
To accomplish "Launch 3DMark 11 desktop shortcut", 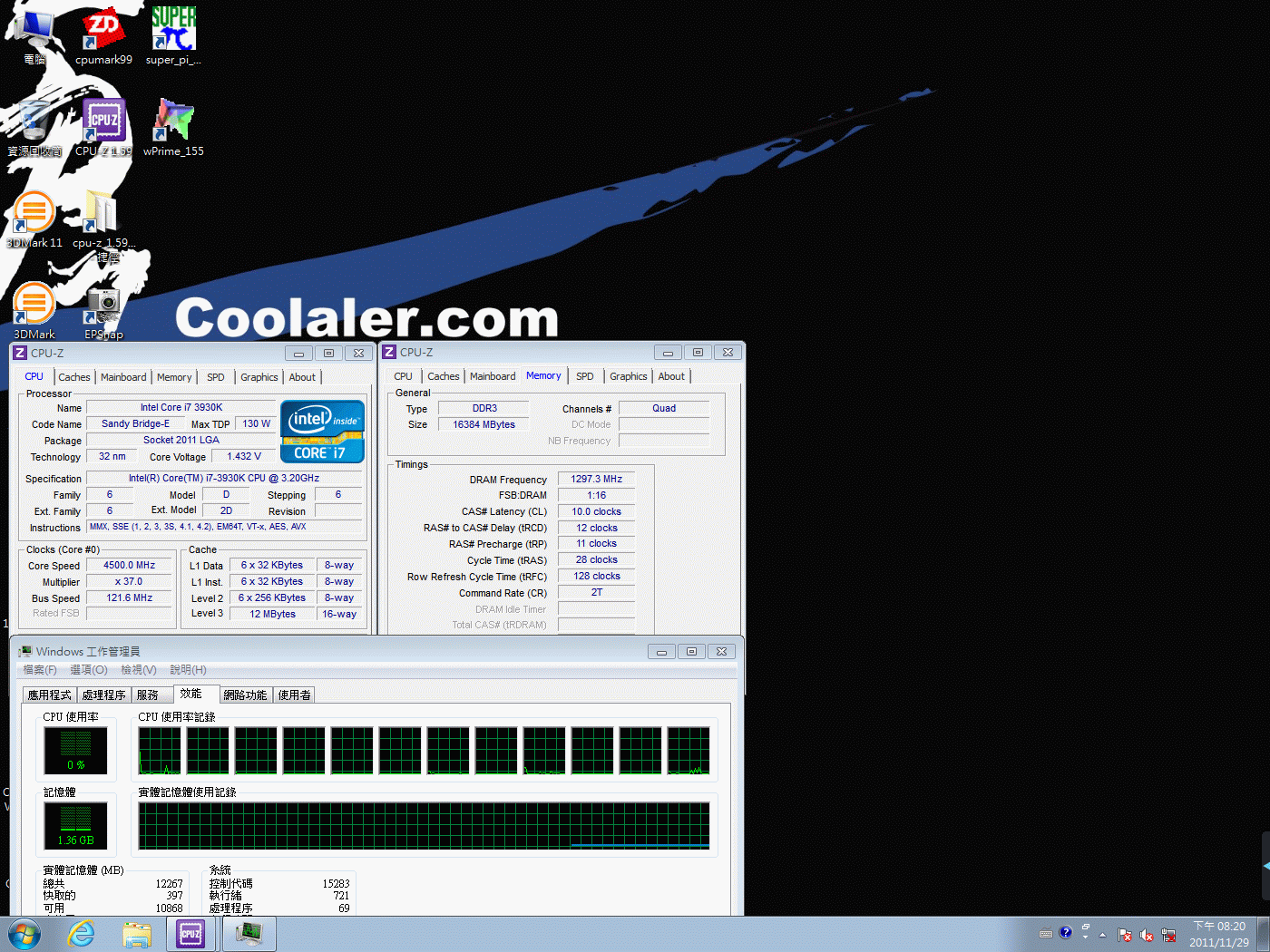I will tap(34, 219).
